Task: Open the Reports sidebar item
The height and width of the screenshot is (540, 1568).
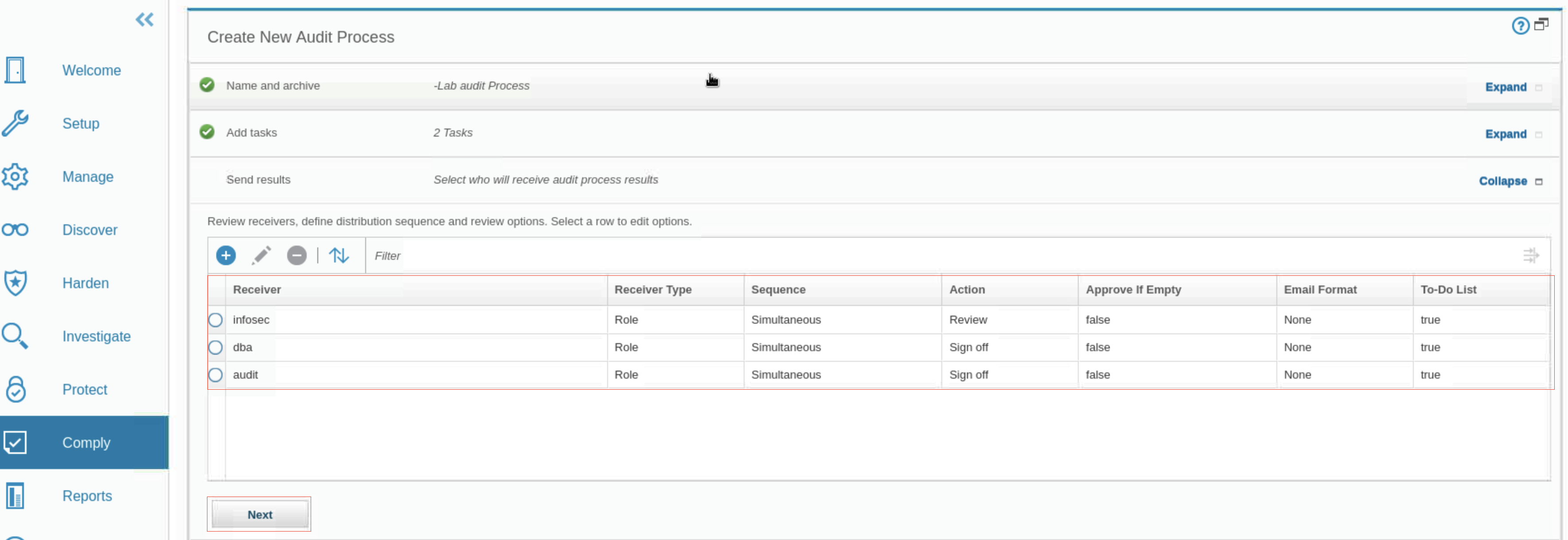Action: (x=87, y=496)
